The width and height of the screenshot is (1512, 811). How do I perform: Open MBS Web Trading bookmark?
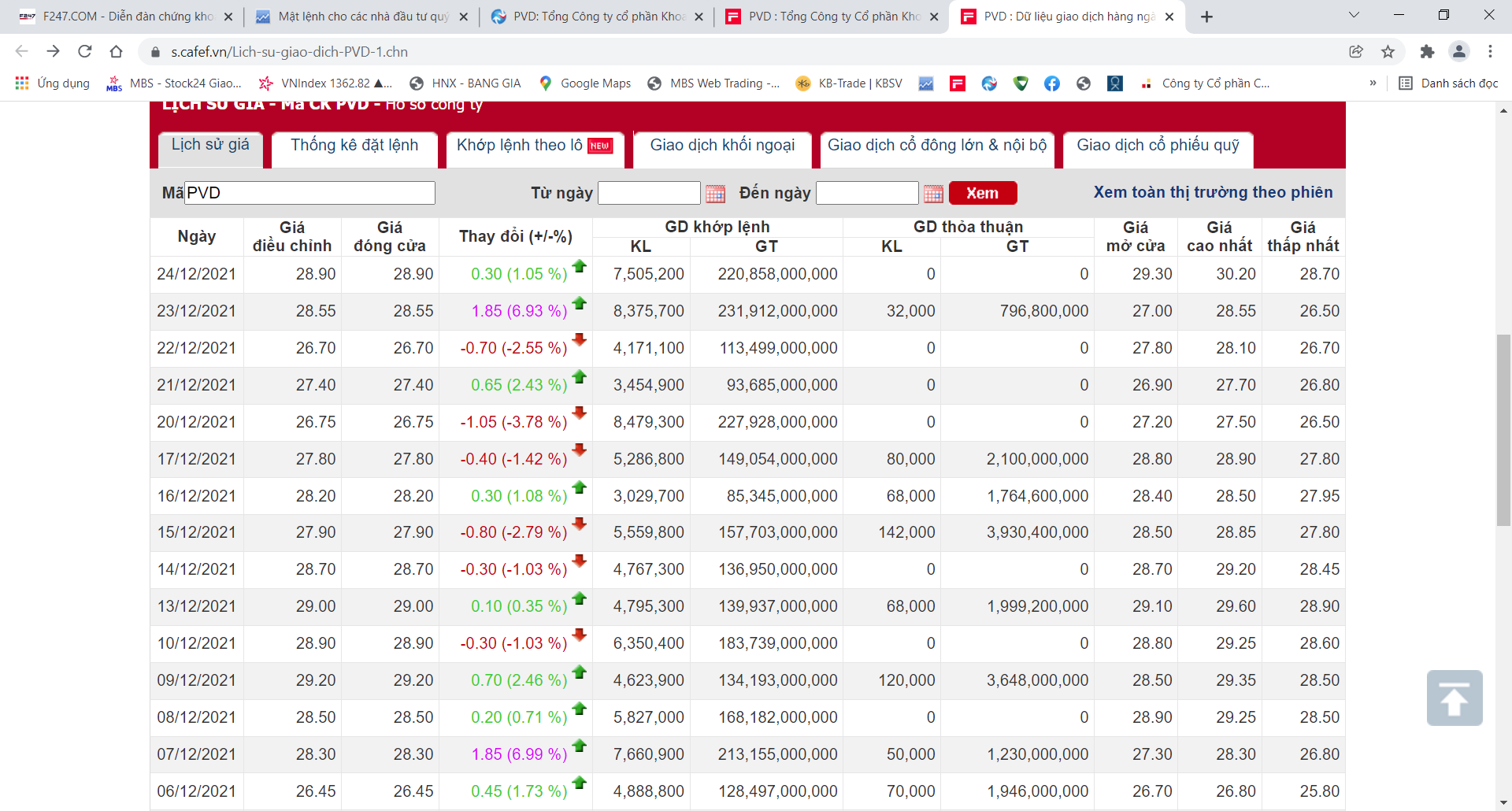[713, 83]
